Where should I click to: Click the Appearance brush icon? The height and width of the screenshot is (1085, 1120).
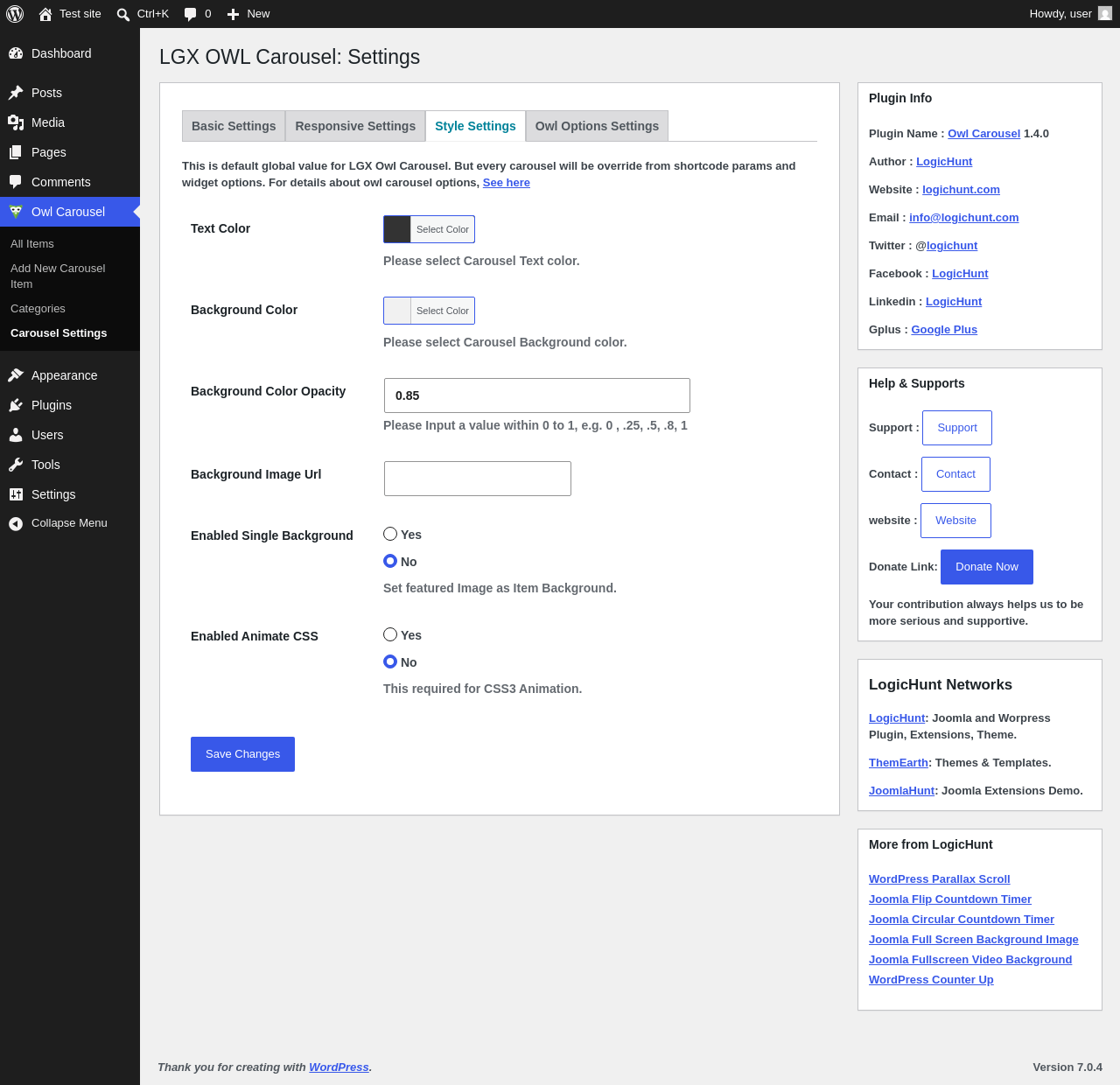coord(16,375)
